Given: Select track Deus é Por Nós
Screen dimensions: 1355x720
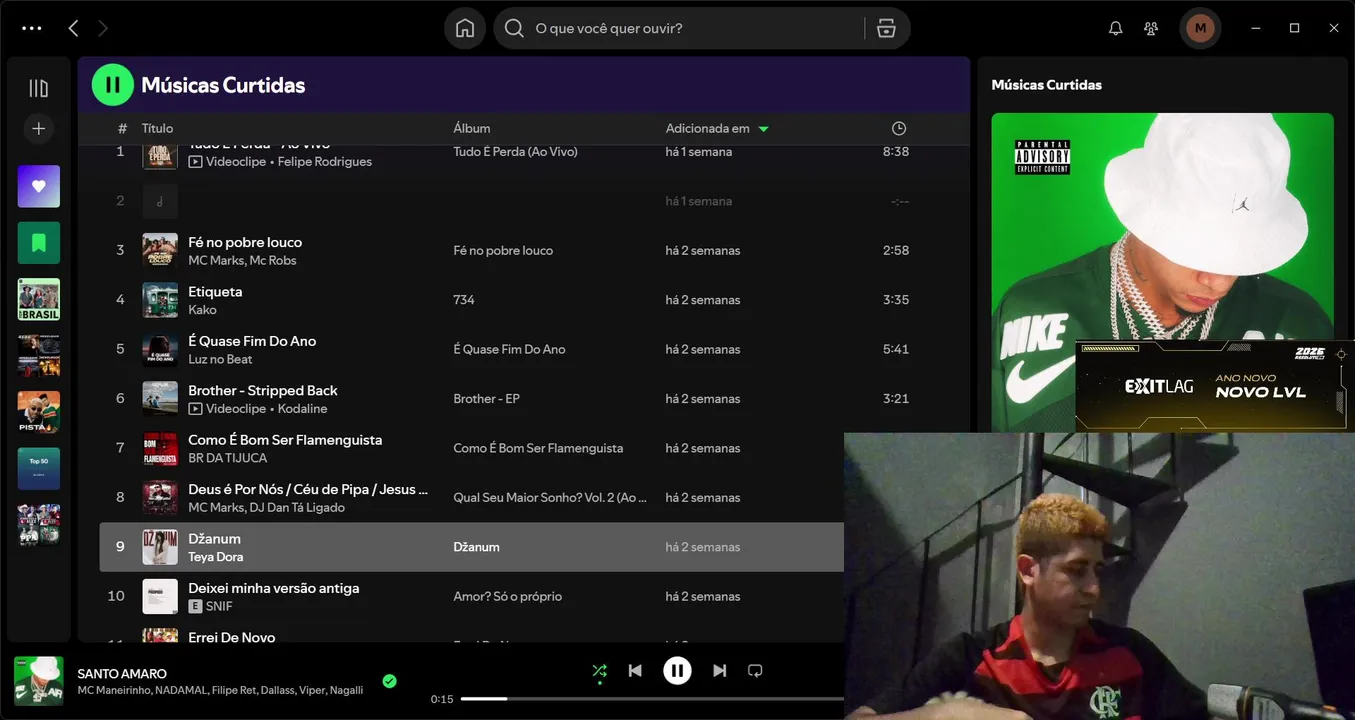Looking at the screenshot, I should (x=308, y=489).
